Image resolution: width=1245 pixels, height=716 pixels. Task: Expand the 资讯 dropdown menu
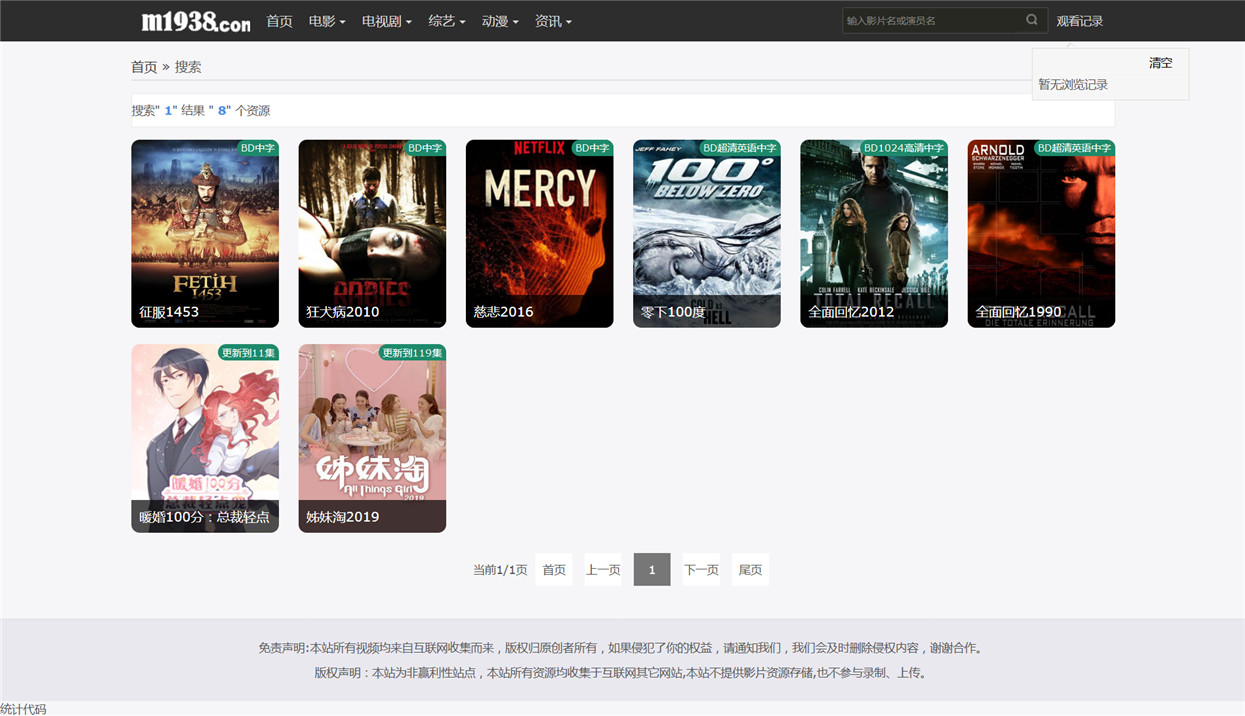(x=553, y=21)
